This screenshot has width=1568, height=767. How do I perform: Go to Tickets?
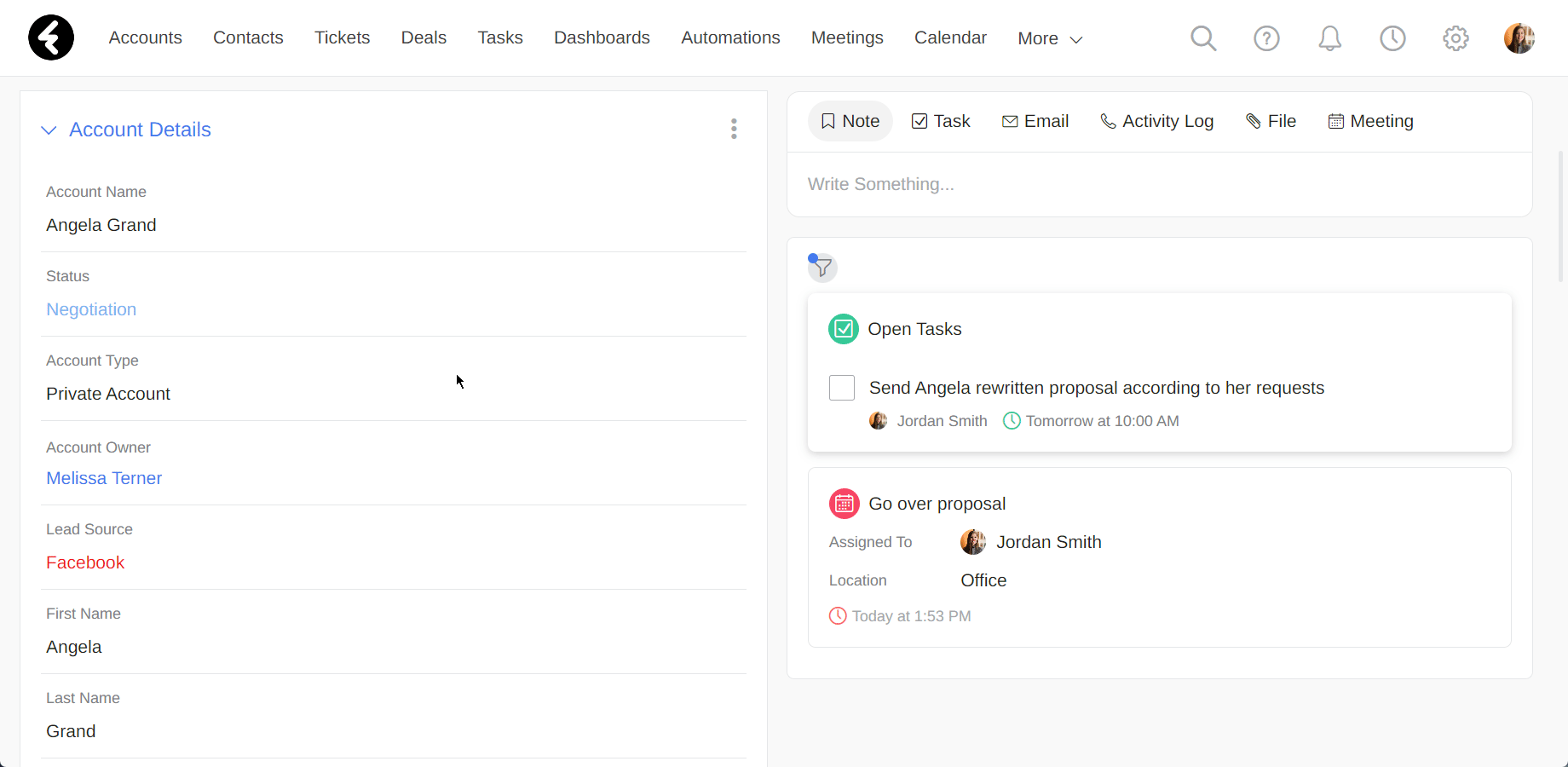(x=342, y=37)
